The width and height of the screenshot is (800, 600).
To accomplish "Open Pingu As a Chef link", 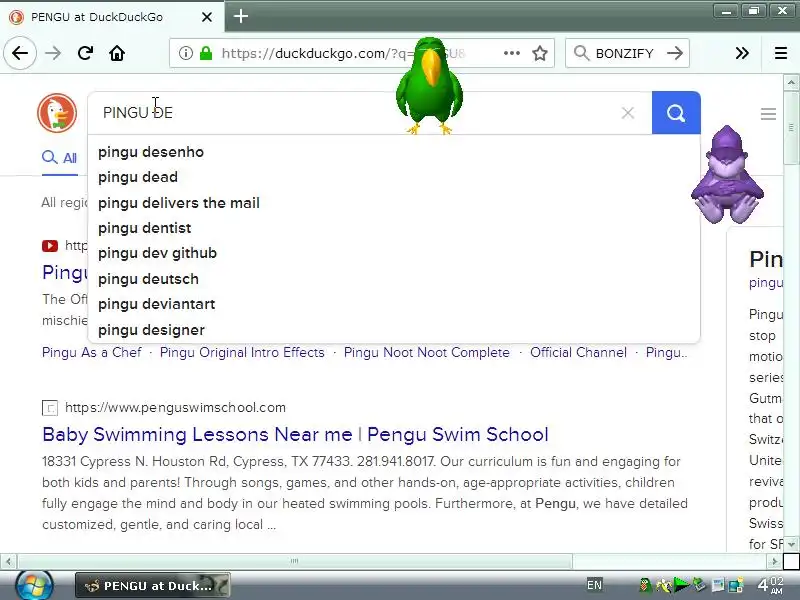I will click(92, 353).
